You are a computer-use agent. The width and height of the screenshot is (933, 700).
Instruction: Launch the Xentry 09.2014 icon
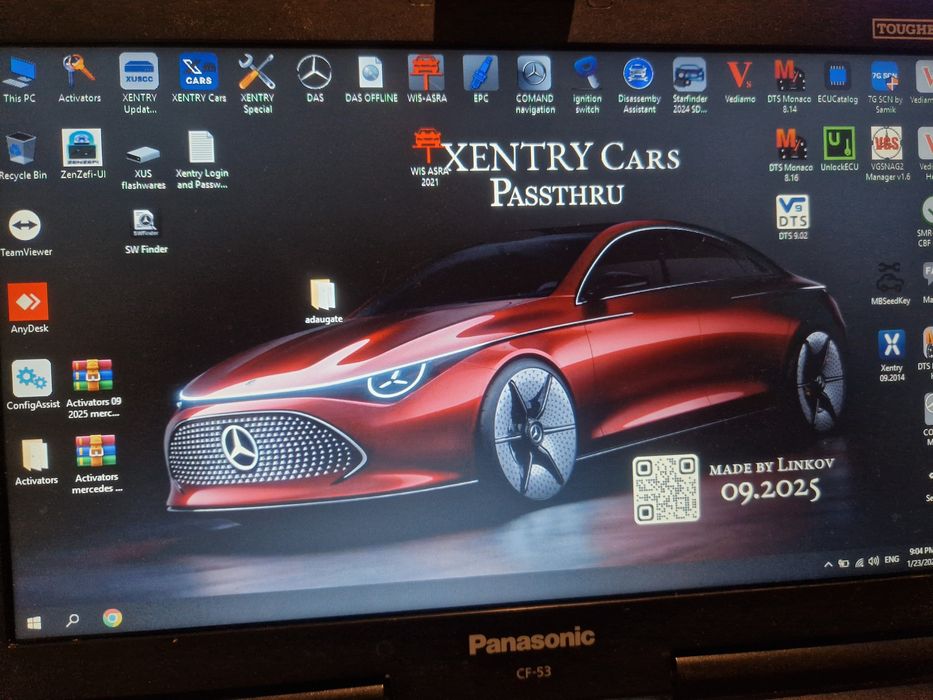pyautogui.click(x=891, y=355)
